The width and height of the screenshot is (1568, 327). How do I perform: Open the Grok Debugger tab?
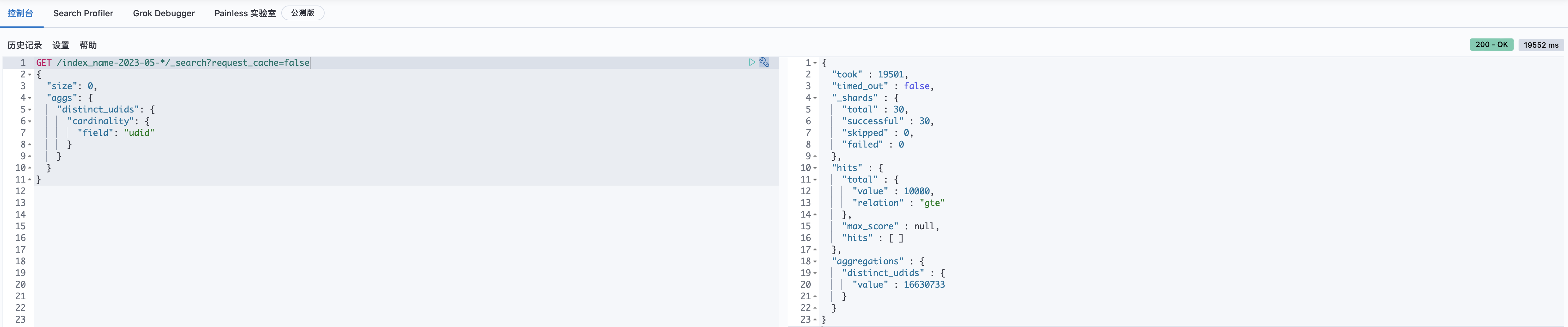tap(164, 13)
